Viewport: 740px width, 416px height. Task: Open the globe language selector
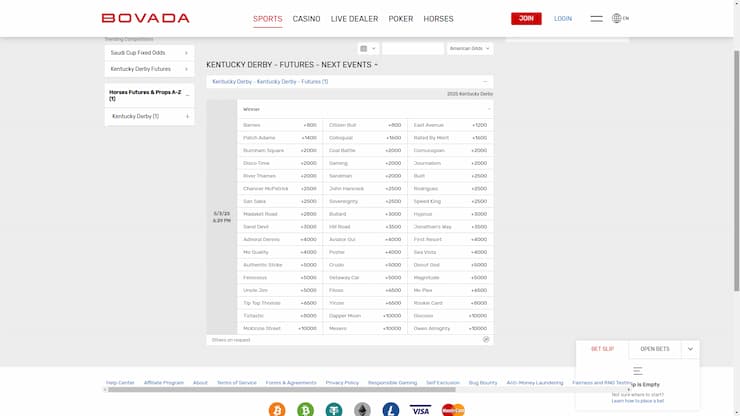click(620, 18)
